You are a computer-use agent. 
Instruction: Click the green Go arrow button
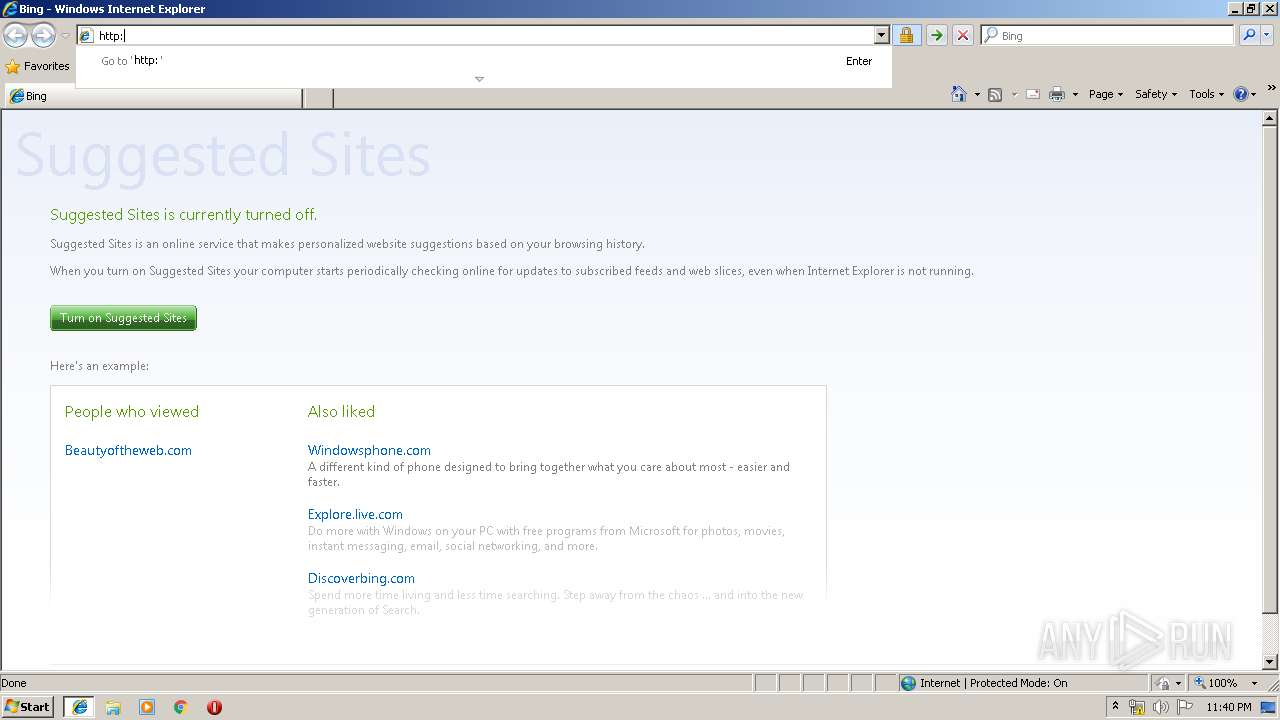coord(936,36)
